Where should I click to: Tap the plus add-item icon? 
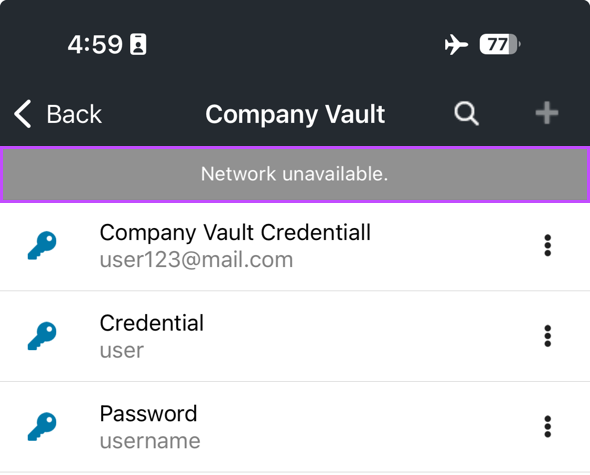547,113
